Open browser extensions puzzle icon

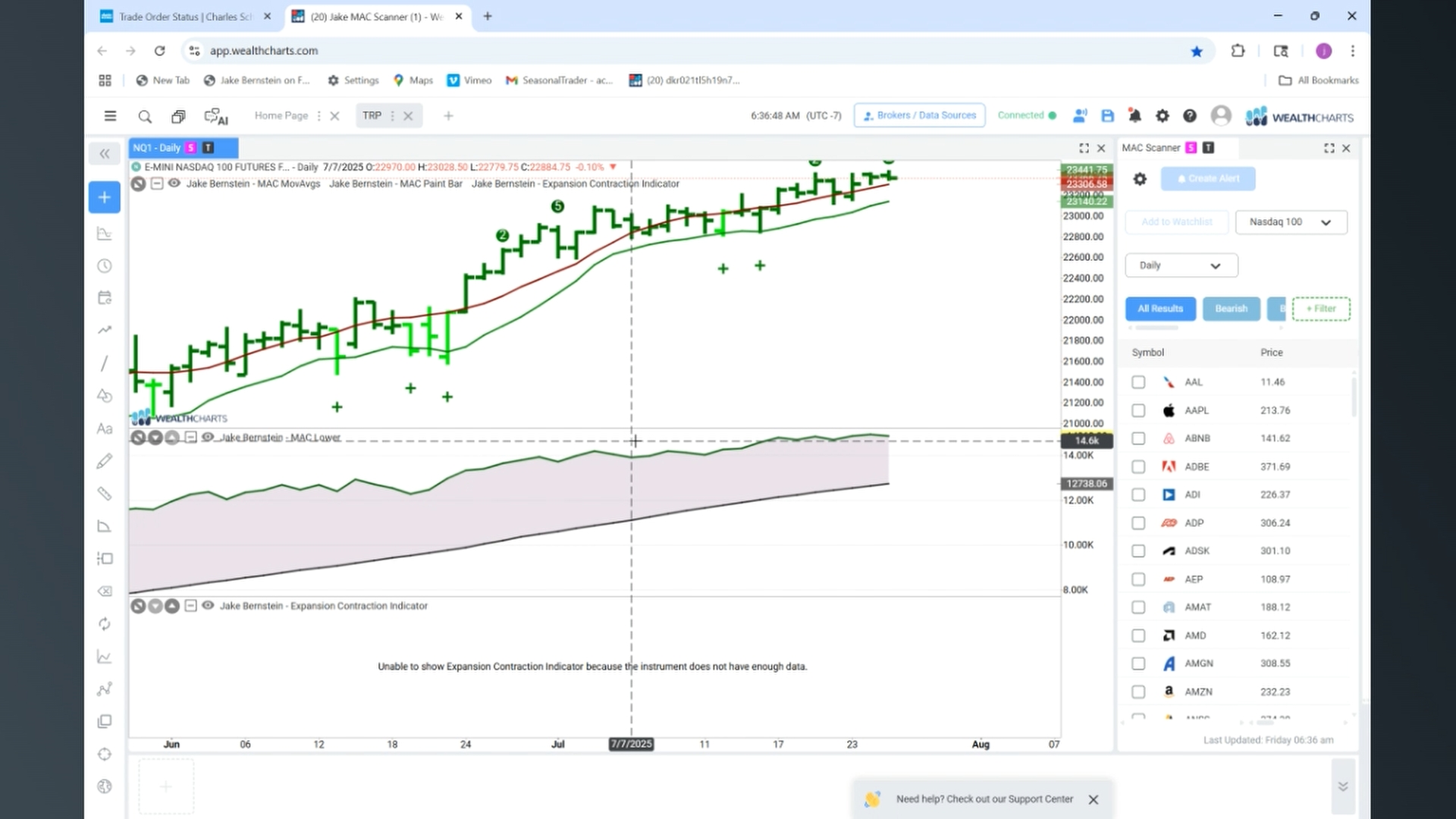click(1238, 51)
